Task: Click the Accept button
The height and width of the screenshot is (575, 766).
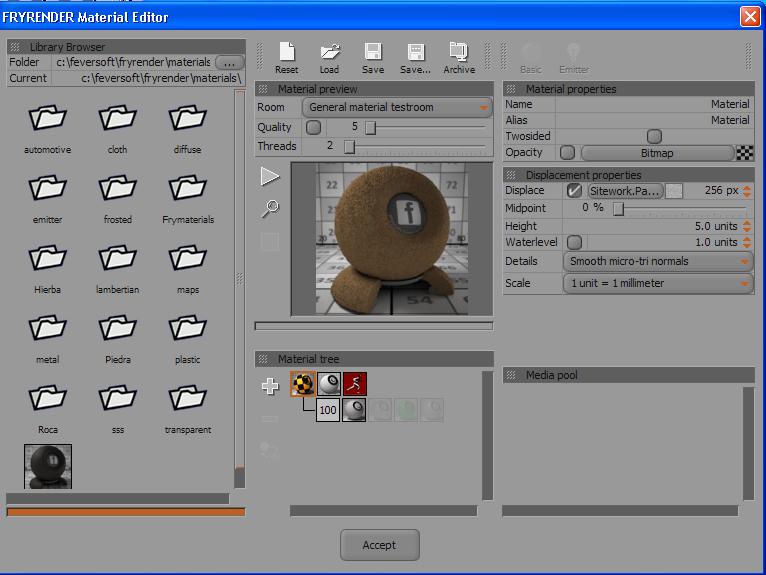Action: (380, 545)
